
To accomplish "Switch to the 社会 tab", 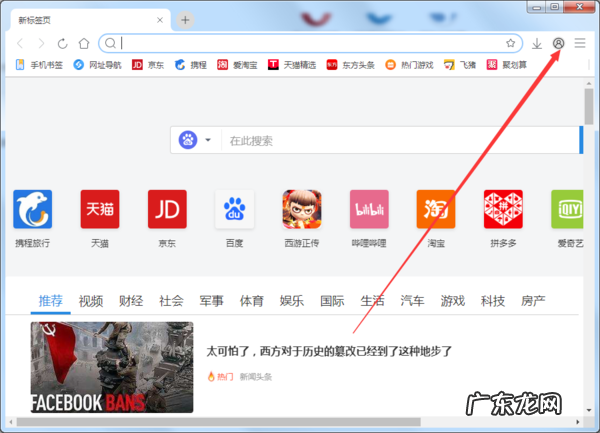I will tap(171, 301).
